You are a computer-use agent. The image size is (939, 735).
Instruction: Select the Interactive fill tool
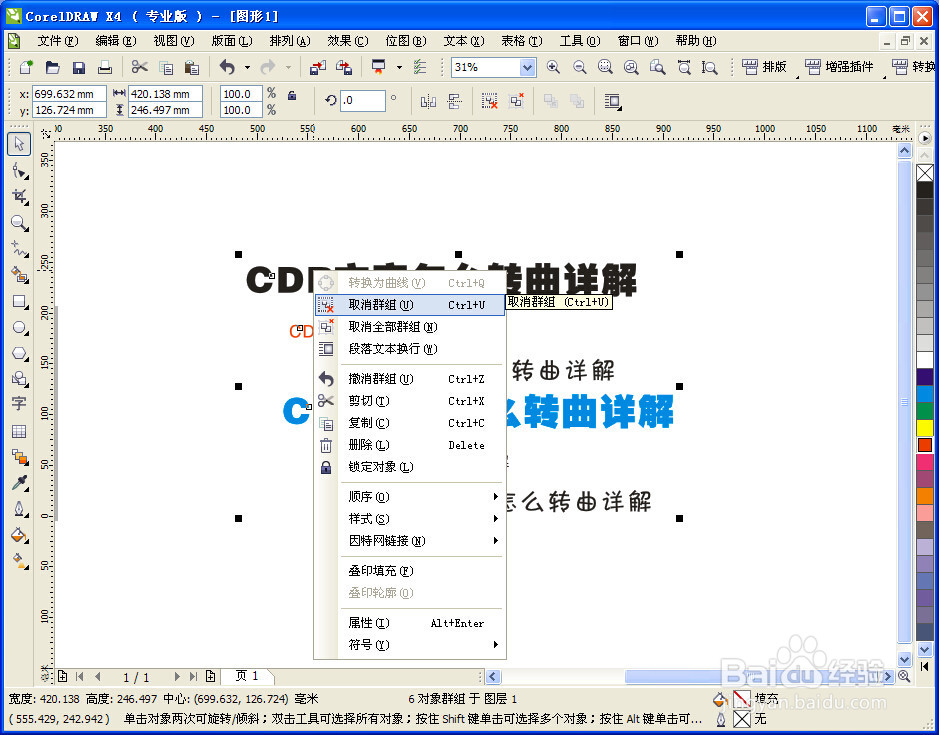tap(19, 561)
